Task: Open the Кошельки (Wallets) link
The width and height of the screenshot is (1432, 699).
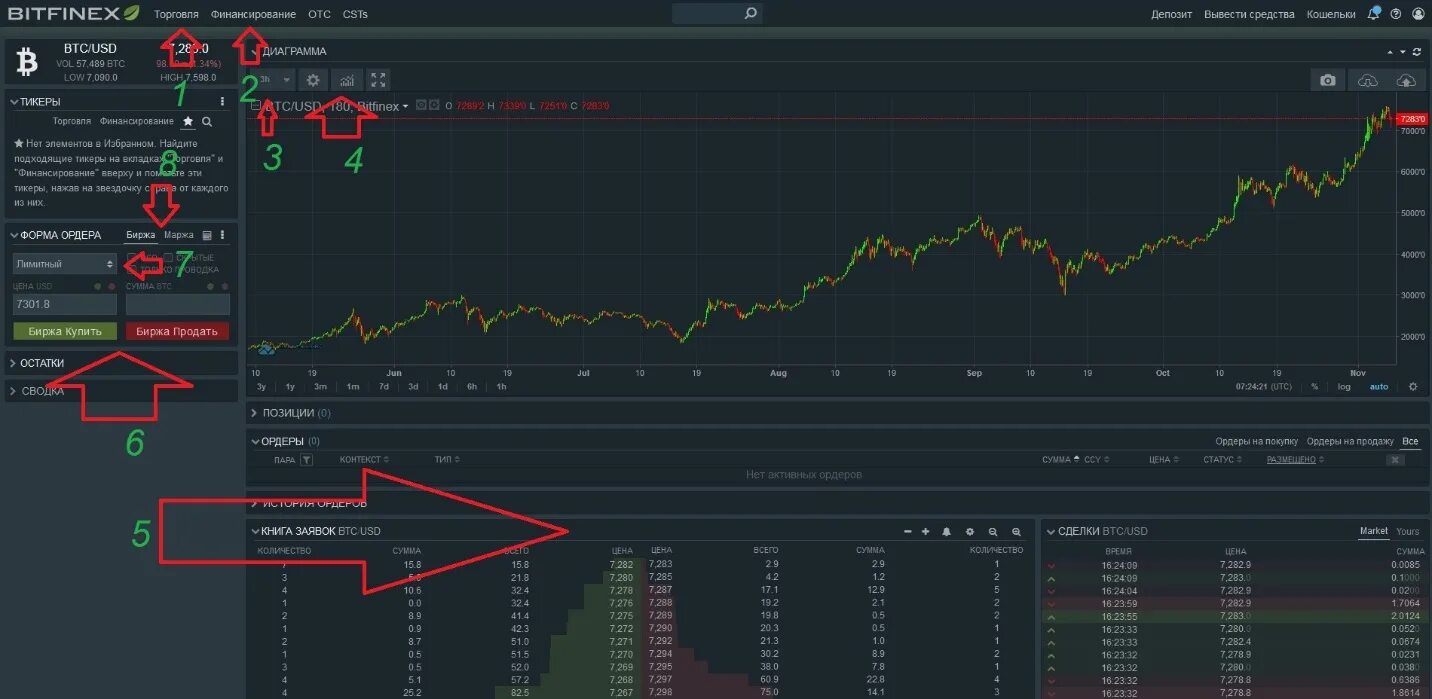Action: pos(1331,14)
